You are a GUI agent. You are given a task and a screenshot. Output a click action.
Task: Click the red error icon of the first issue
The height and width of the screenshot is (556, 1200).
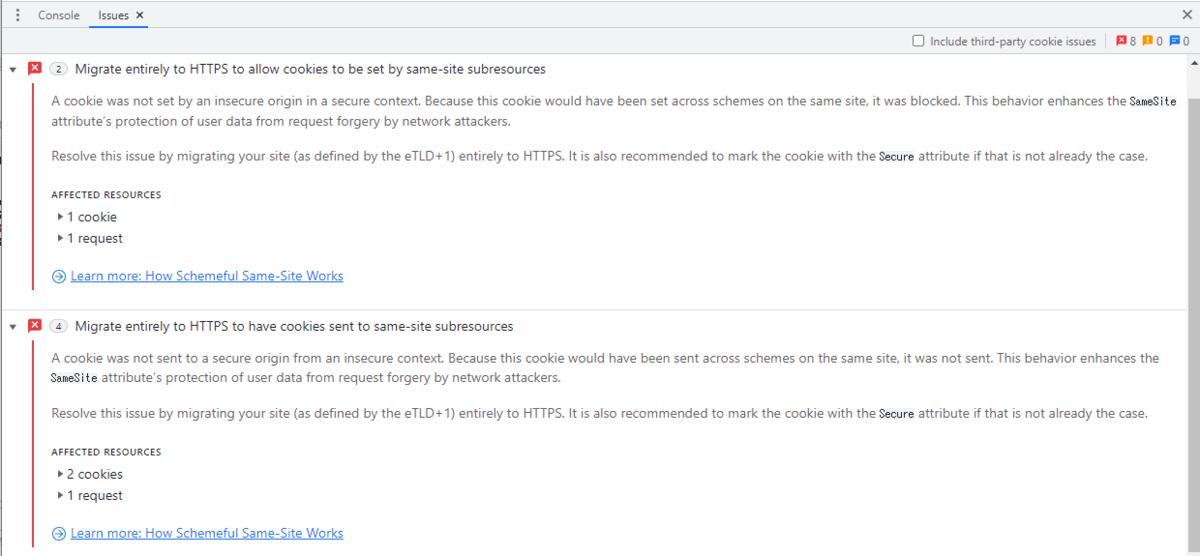35,69
